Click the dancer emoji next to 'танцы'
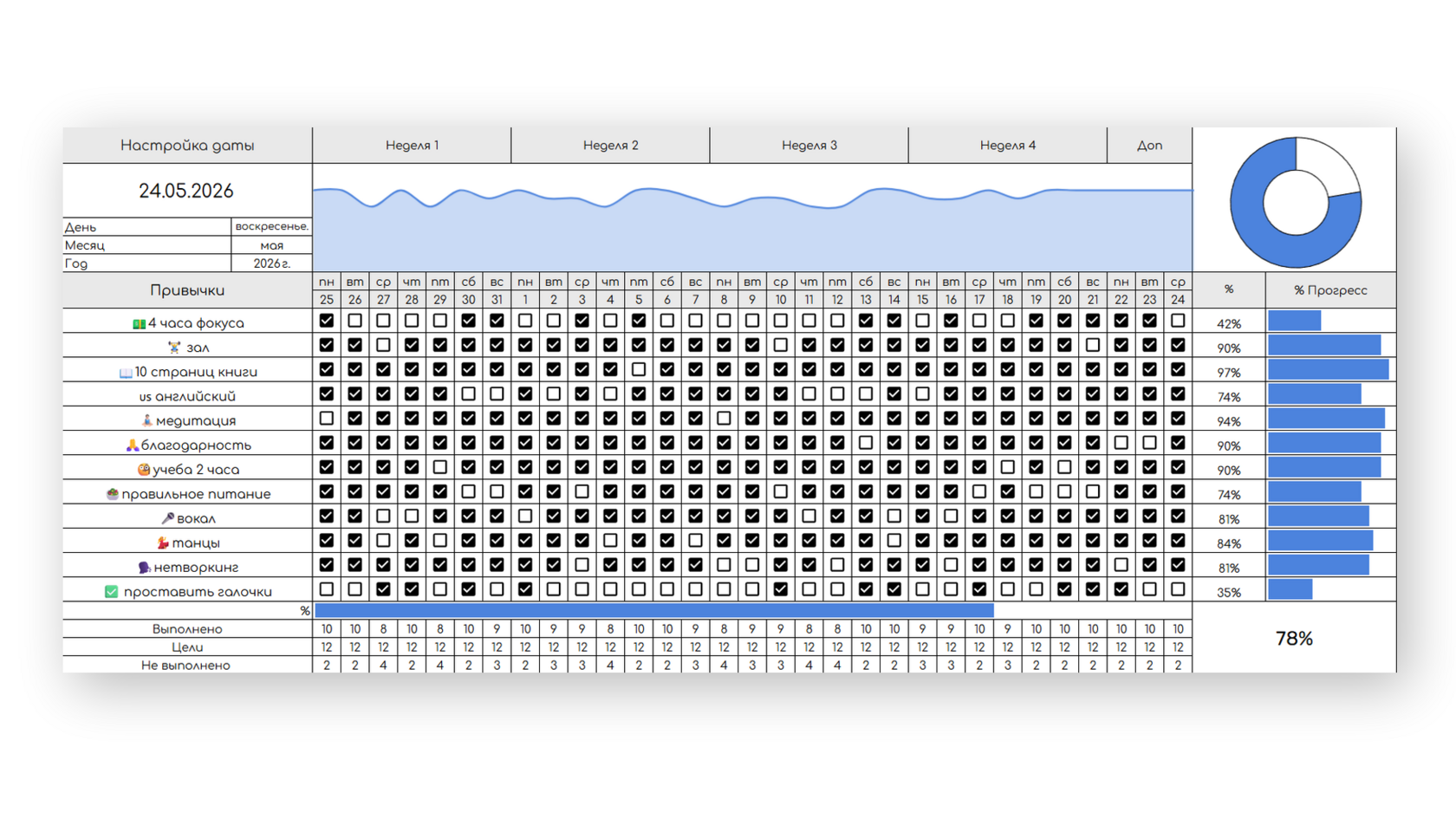 pyautogui.click(x=162, y=543)
